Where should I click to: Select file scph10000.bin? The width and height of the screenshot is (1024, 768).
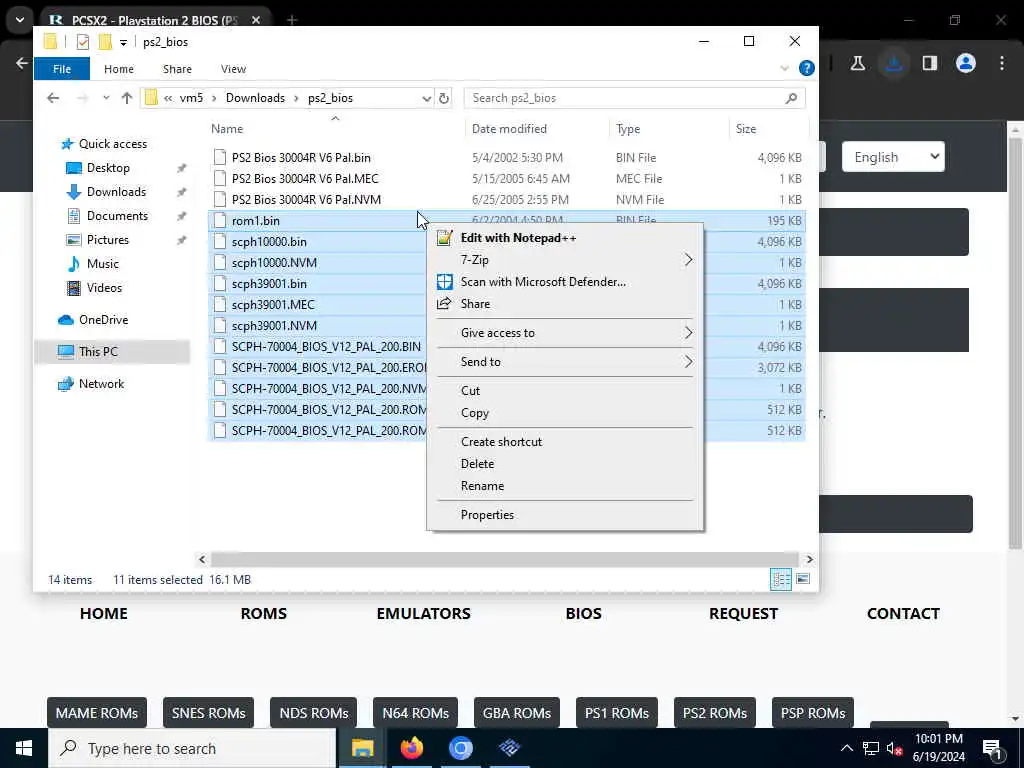[x=269, y=242]
